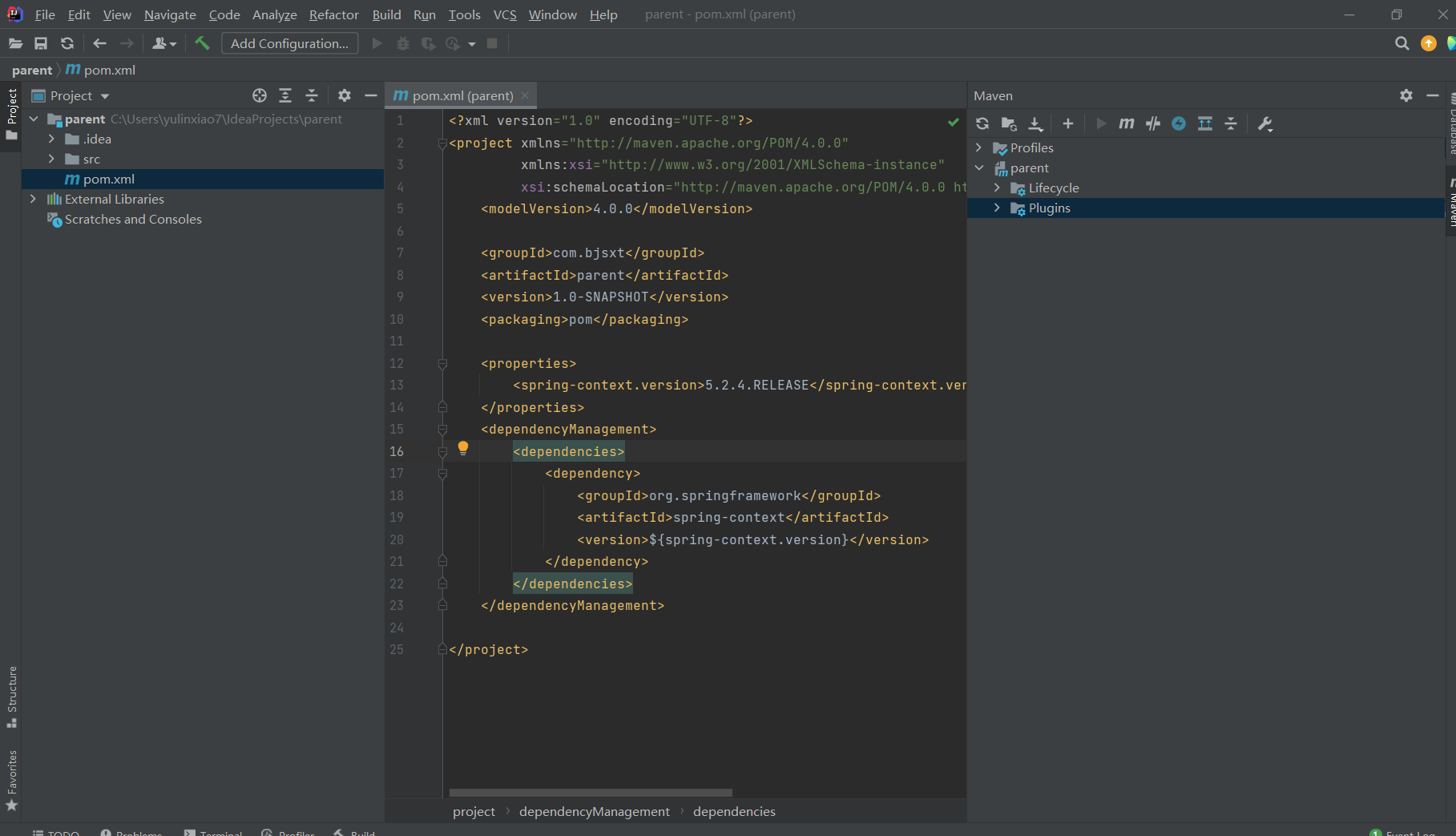Execute Maven goal via m icon

click(1126, 123)
